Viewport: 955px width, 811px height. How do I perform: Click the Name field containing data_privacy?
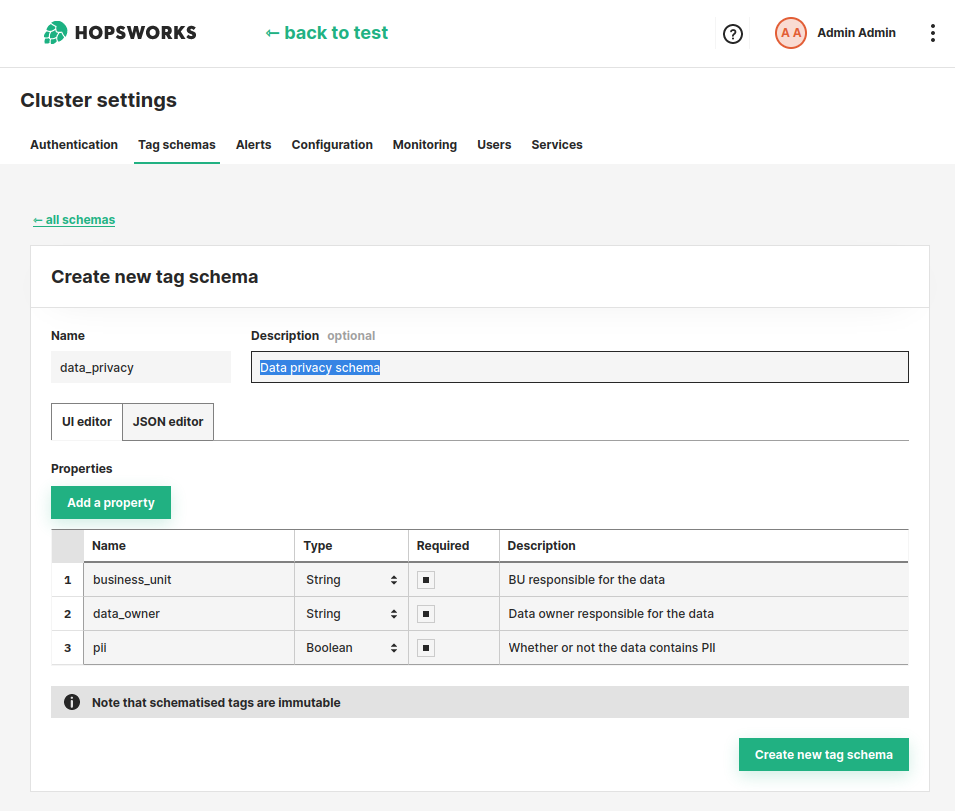coord(140,367)
